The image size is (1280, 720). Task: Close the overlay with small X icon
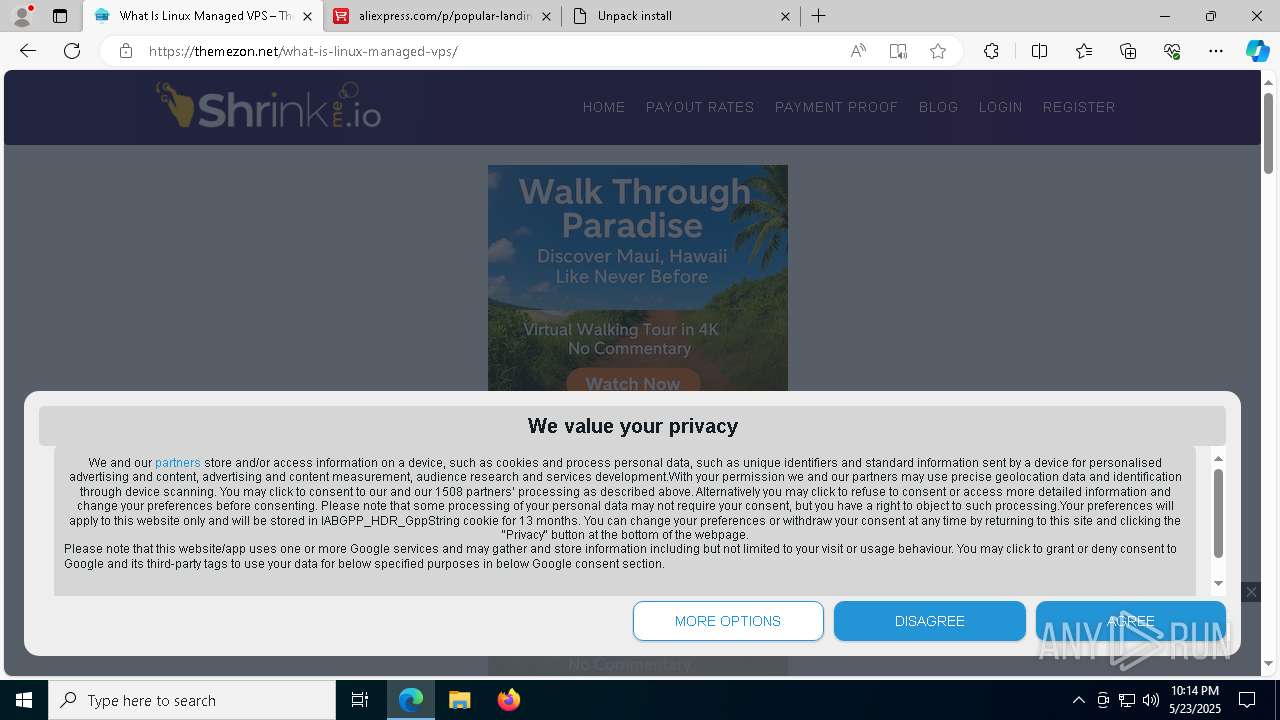coord(1251,592)
